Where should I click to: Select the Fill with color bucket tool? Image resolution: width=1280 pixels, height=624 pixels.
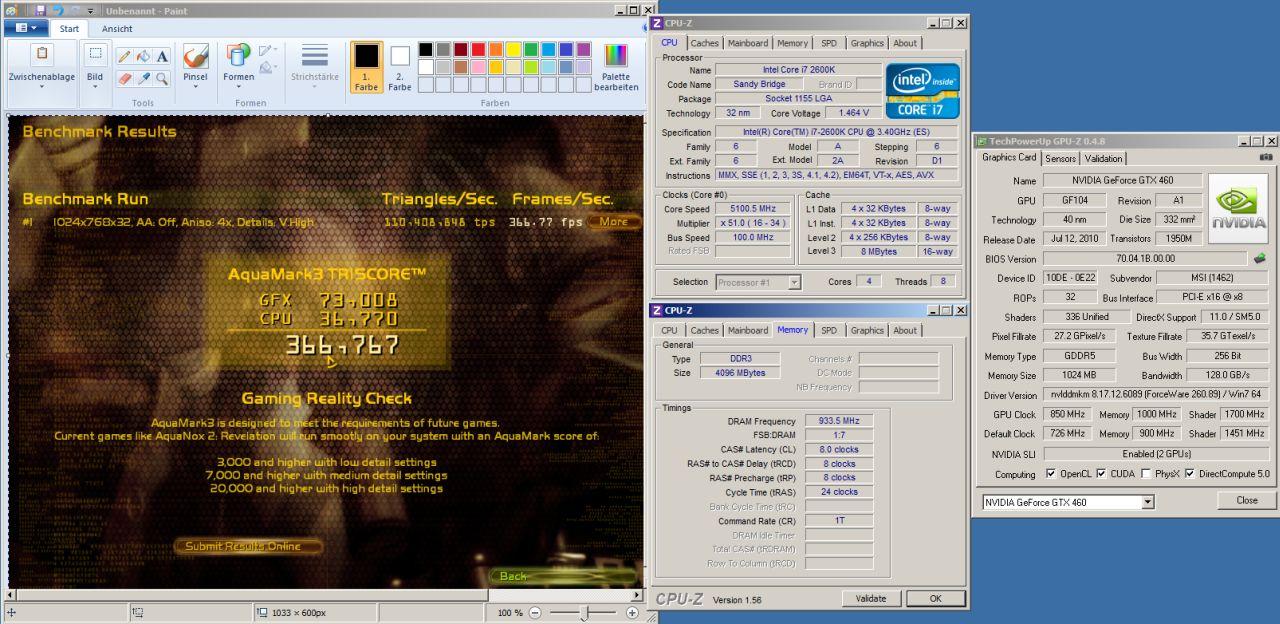coord(143,56)
